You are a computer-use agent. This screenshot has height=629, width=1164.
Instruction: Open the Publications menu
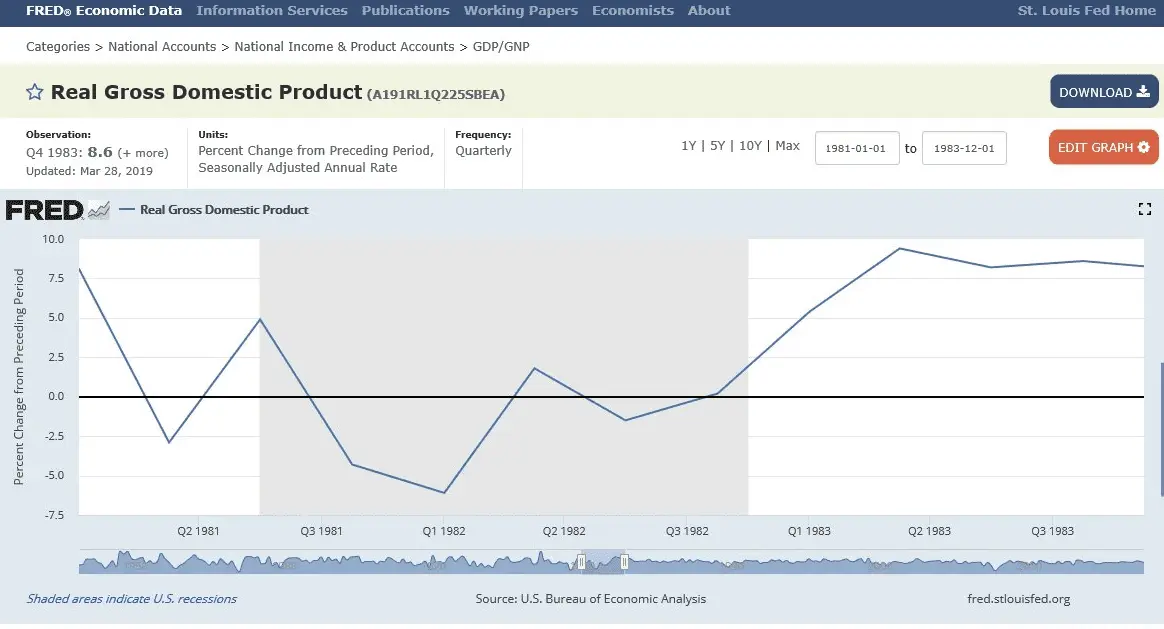pos(405,11)
